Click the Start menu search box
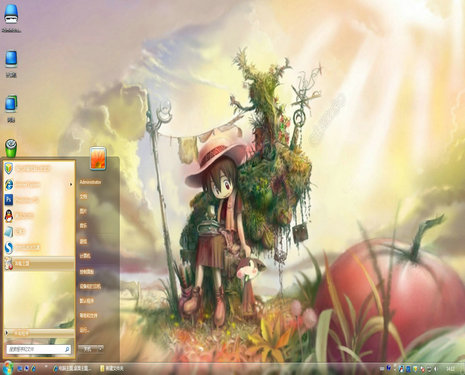The width and height of the screenshot is (465, 375). (x=39, y=349)
